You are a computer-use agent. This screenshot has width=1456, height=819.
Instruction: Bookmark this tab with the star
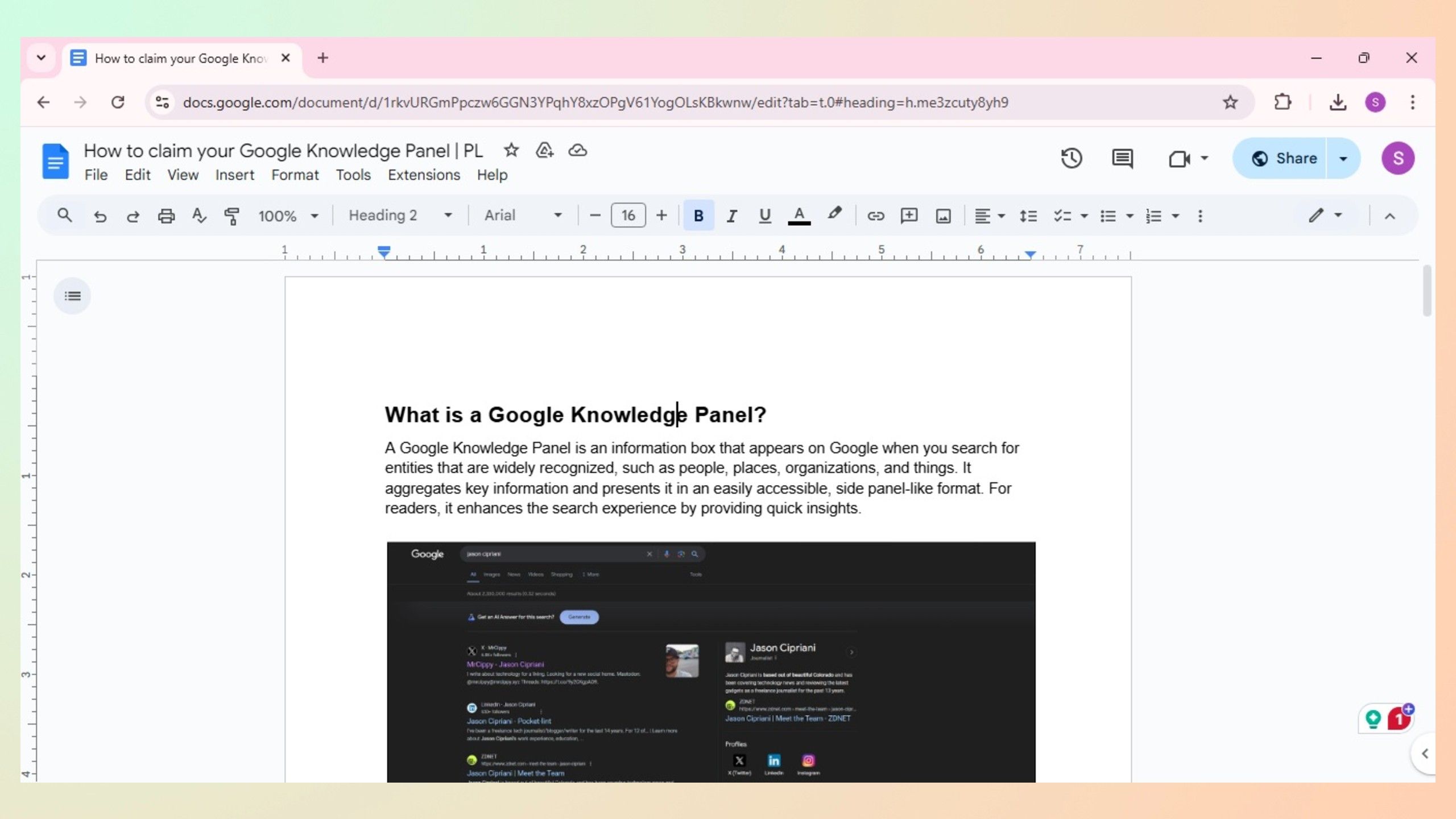coord(1230,102)
